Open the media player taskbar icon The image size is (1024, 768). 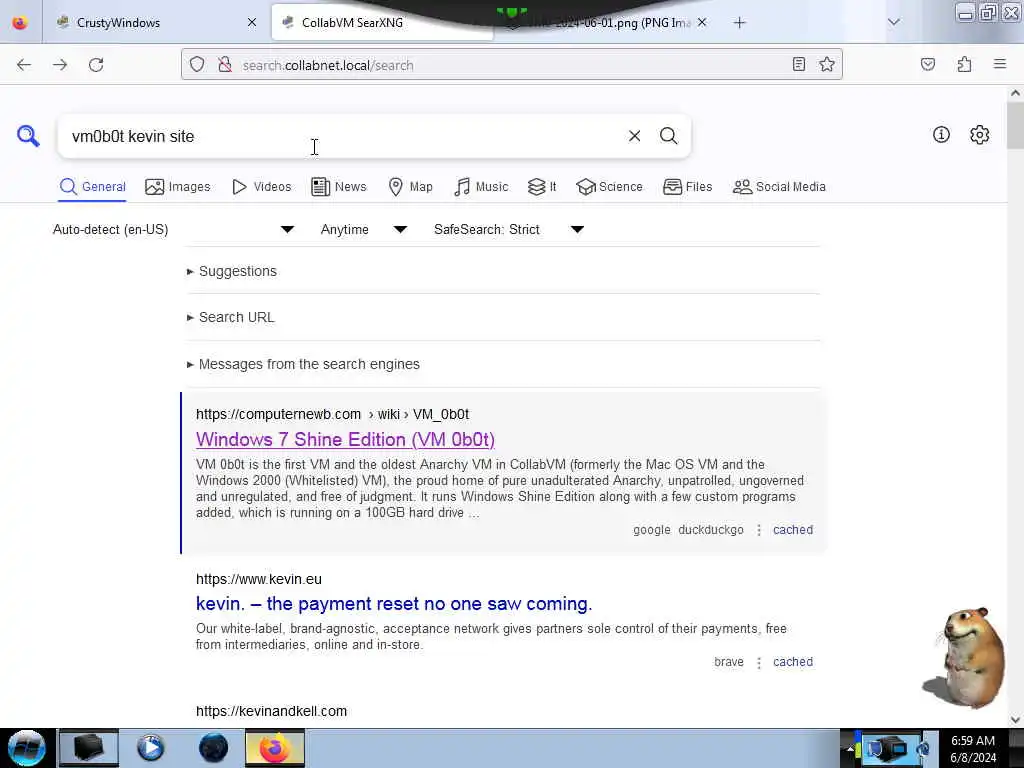pos(151,748)
